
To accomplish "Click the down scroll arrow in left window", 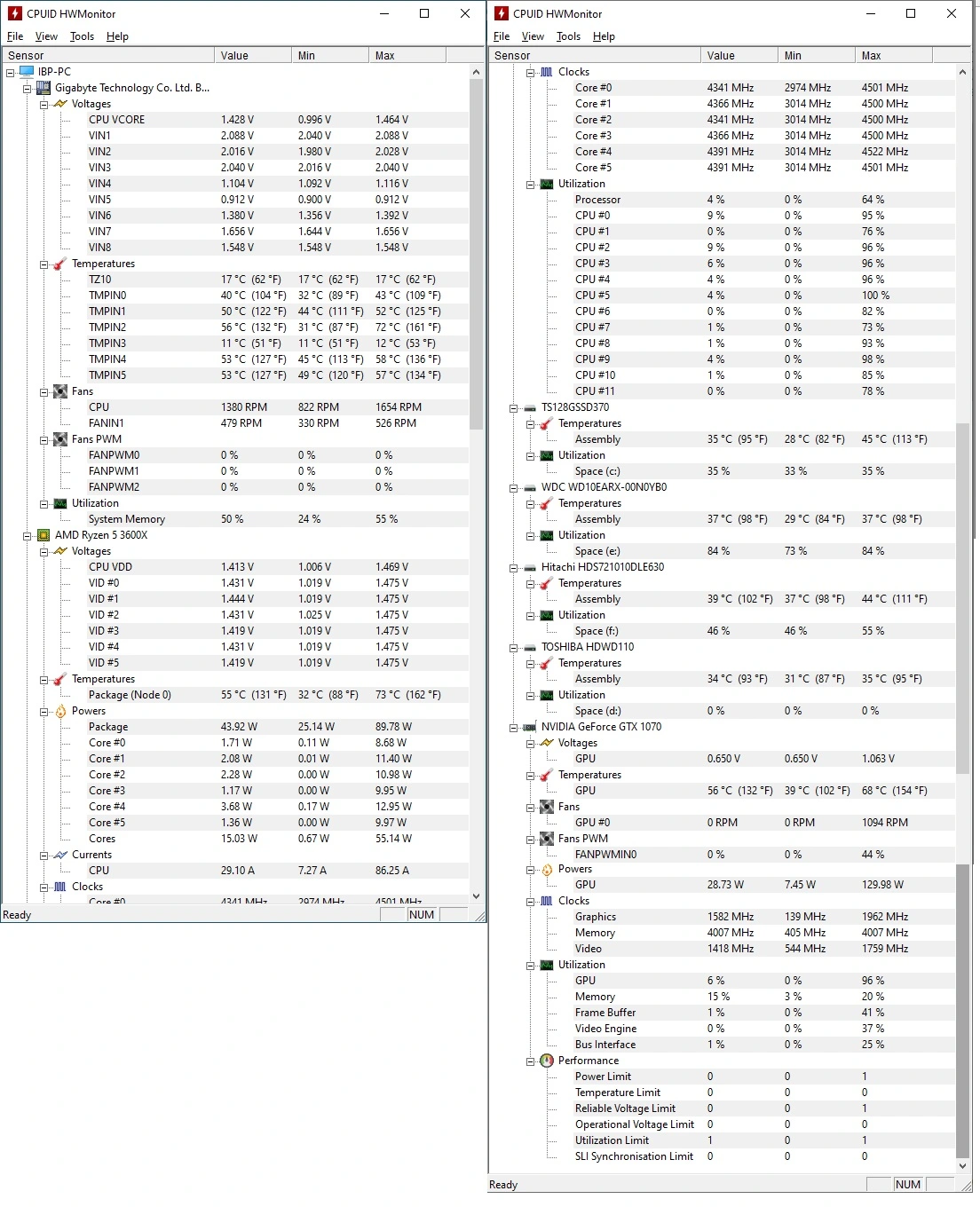I will (x=477, y=896).
